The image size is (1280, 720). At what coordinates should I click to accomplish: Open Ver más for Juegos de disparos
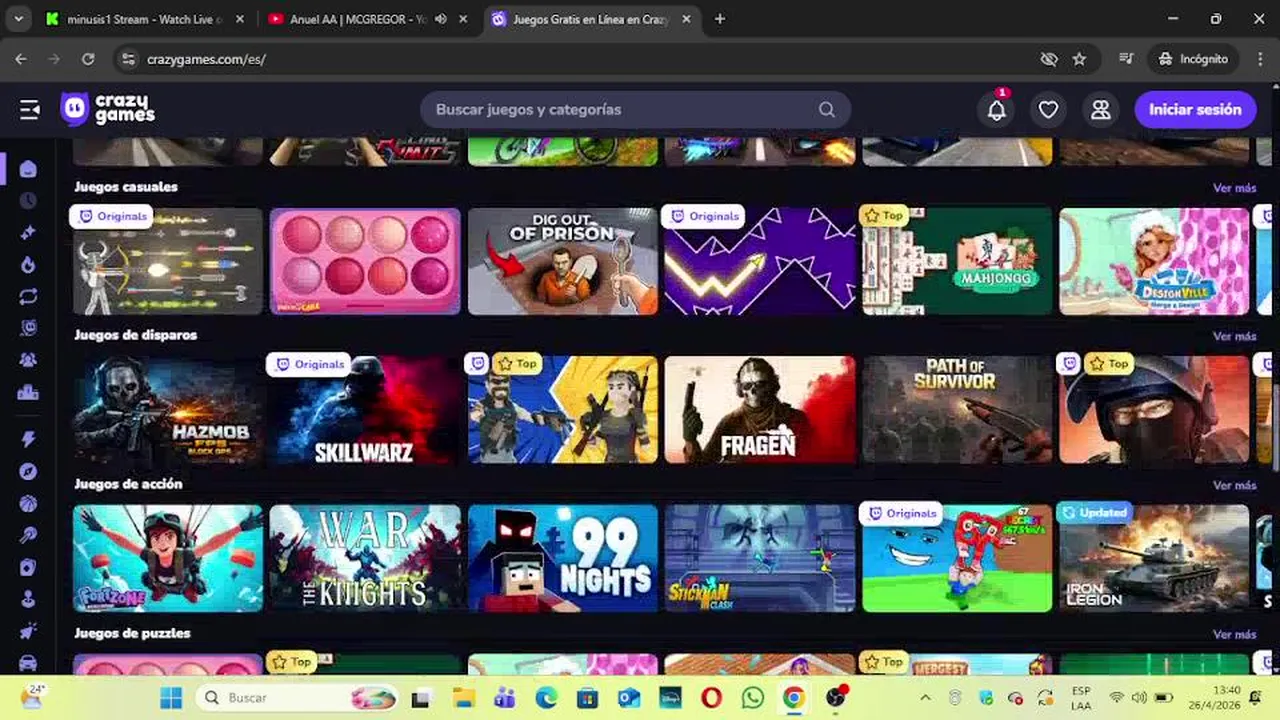(x=1234, y=336)
